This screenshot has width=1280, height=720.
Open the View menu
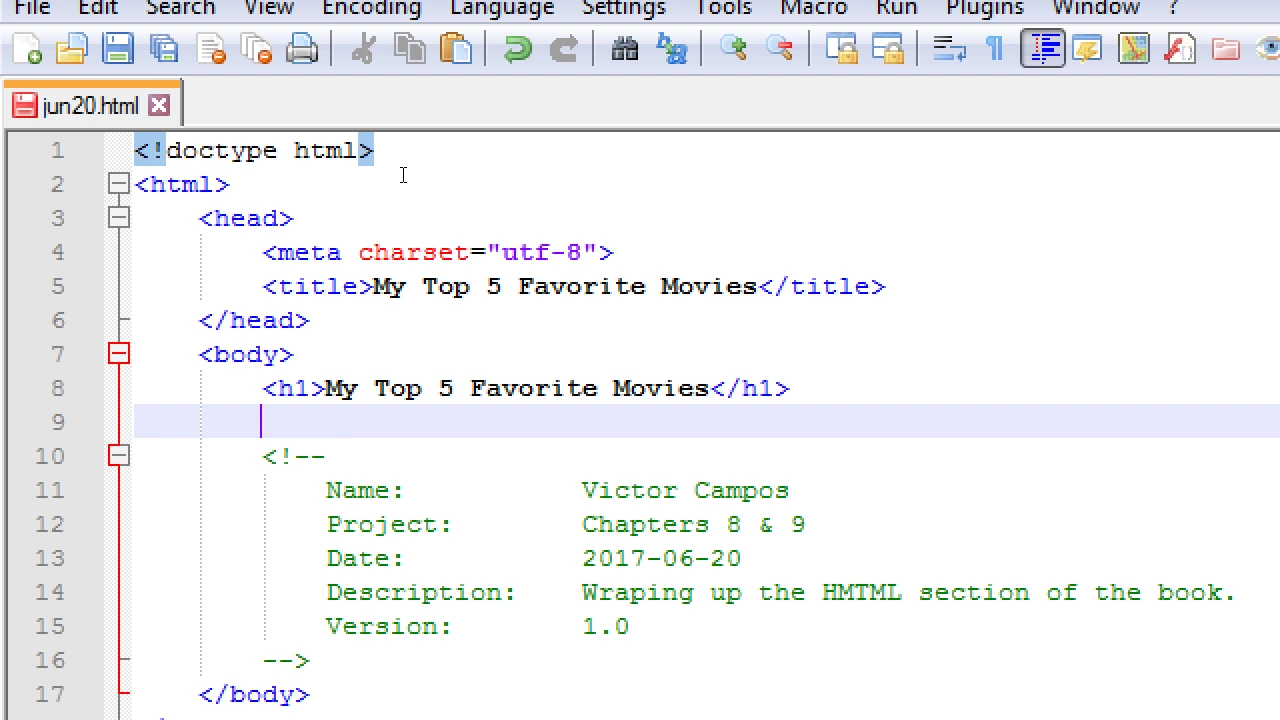click(x=269, y=8)
